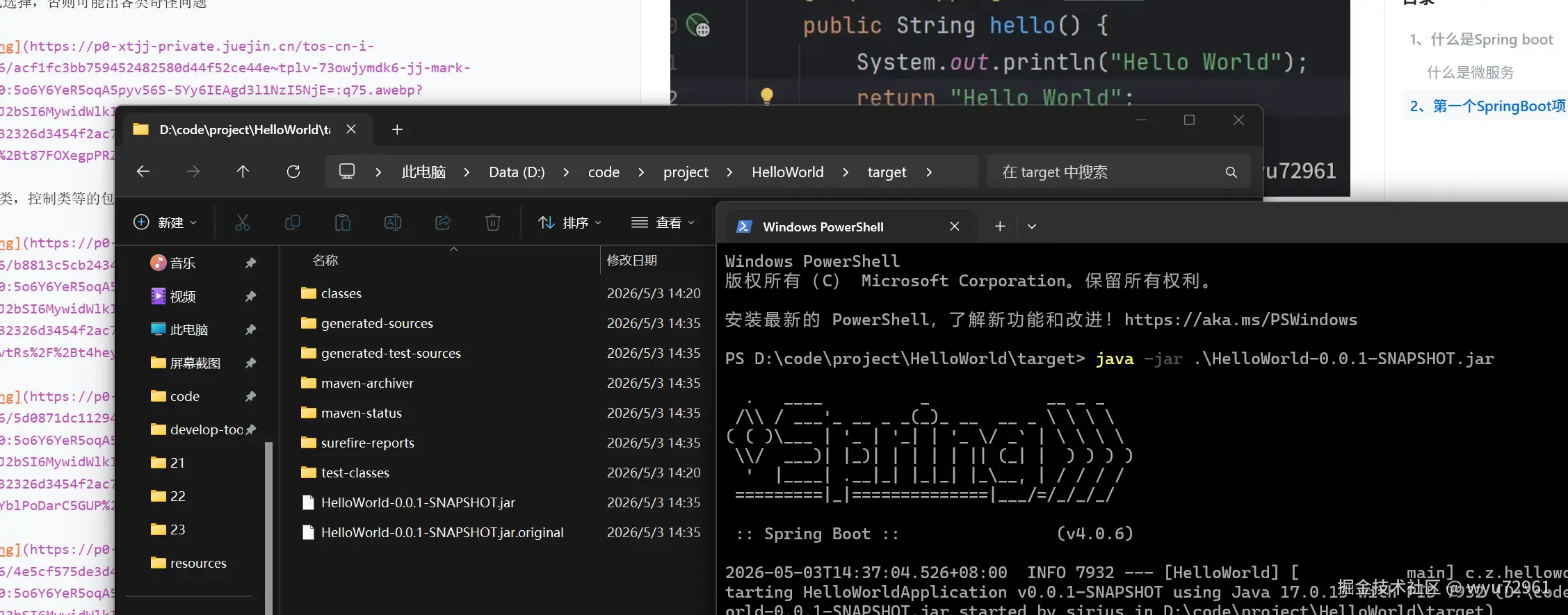Viewport: 1568px width, 615px height.
Task: Paste into the target folder
Action: pos(343,222)
